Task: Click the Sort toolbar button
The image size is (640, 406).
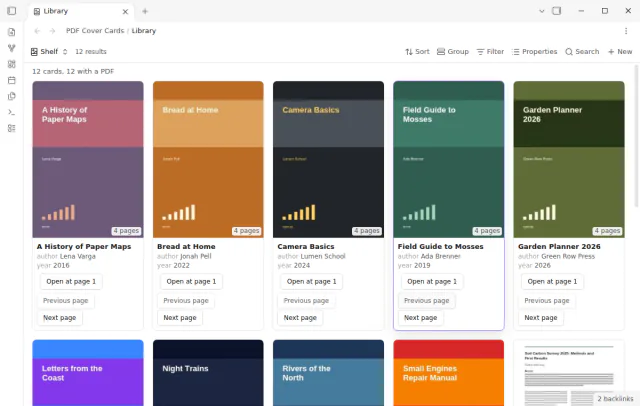Action: click(x=417, y=51)
